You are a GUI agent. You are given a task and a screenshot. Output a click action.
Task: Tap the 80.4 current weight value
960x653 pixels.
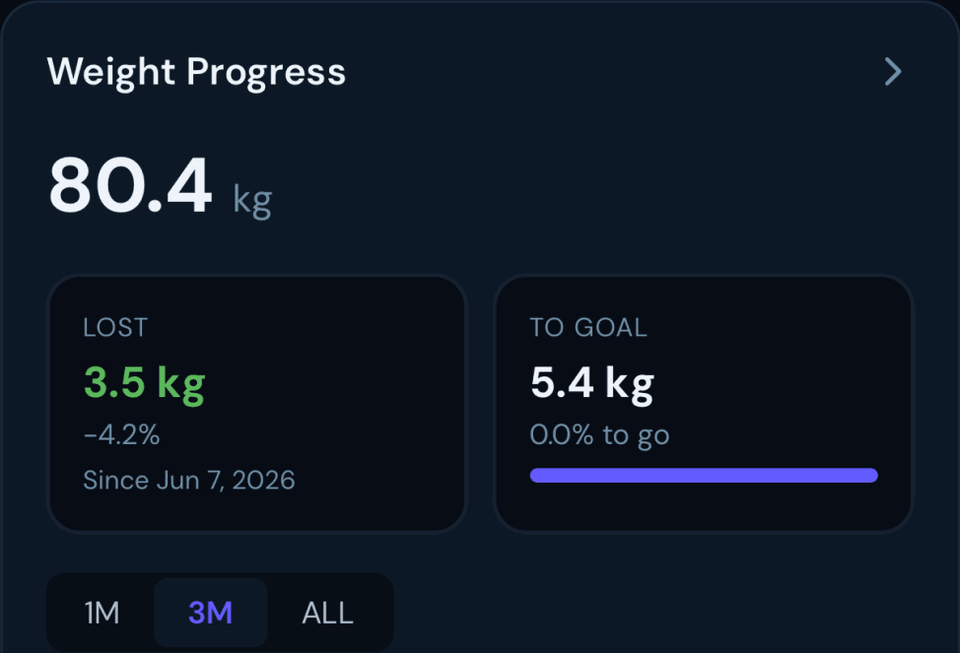pyautogui.click(x=130, y=184)
